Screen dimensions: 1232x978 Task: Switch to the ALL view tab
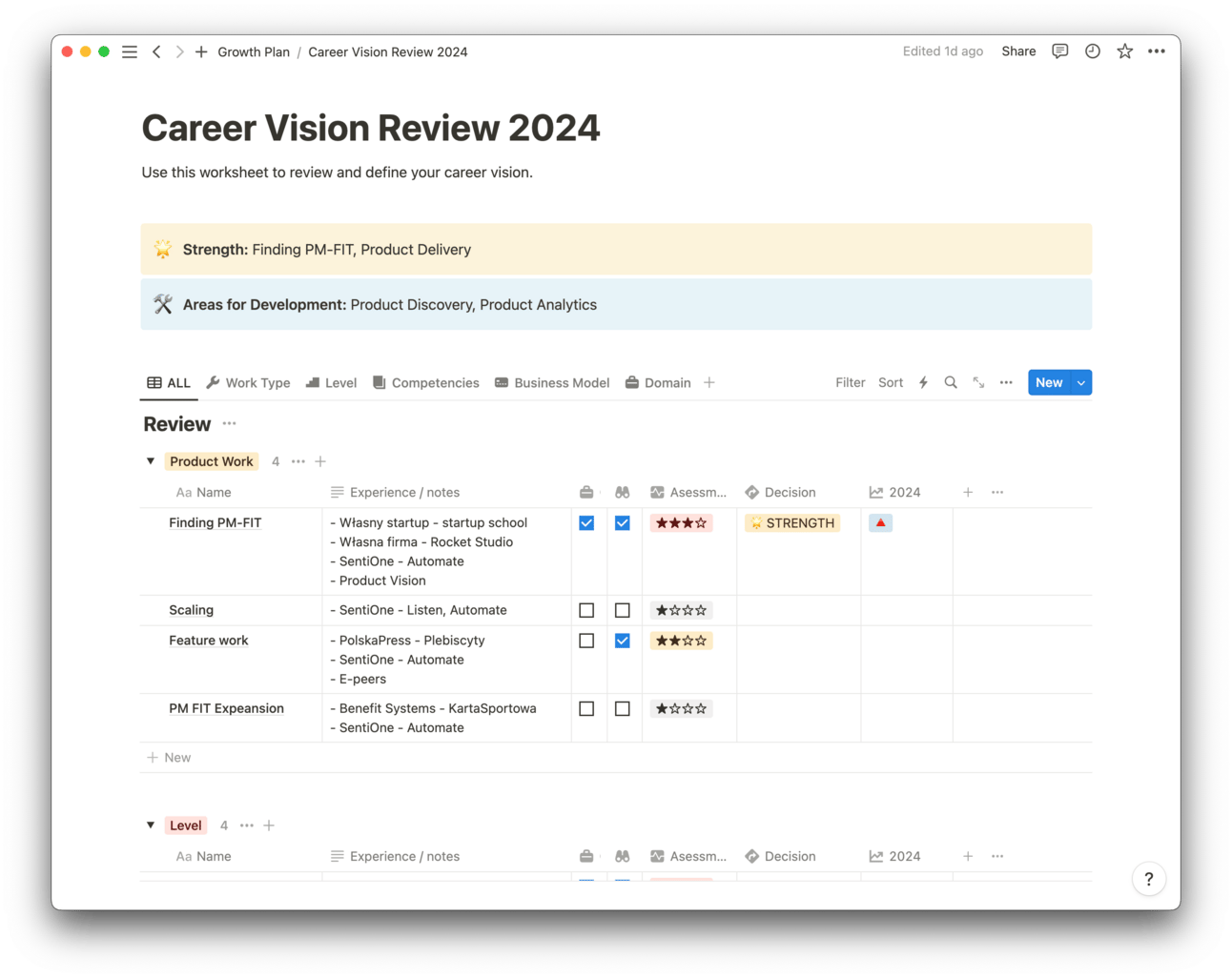click(169, 382)
